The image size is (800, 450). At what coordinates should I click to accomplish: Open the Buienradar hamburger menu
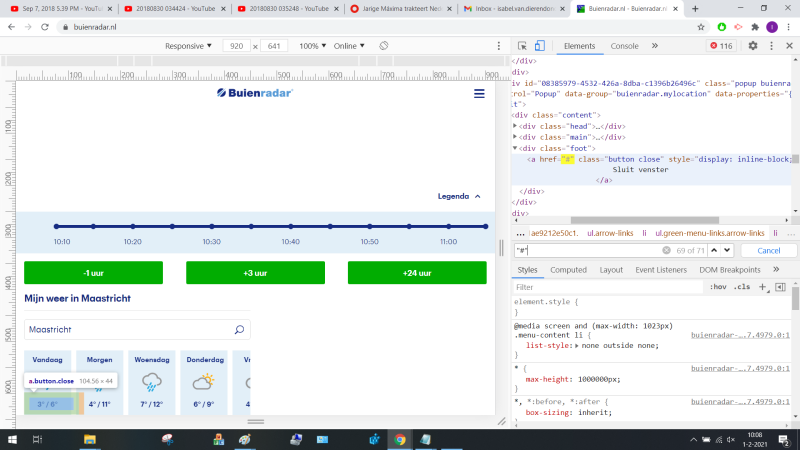click(x=479, y=93)
